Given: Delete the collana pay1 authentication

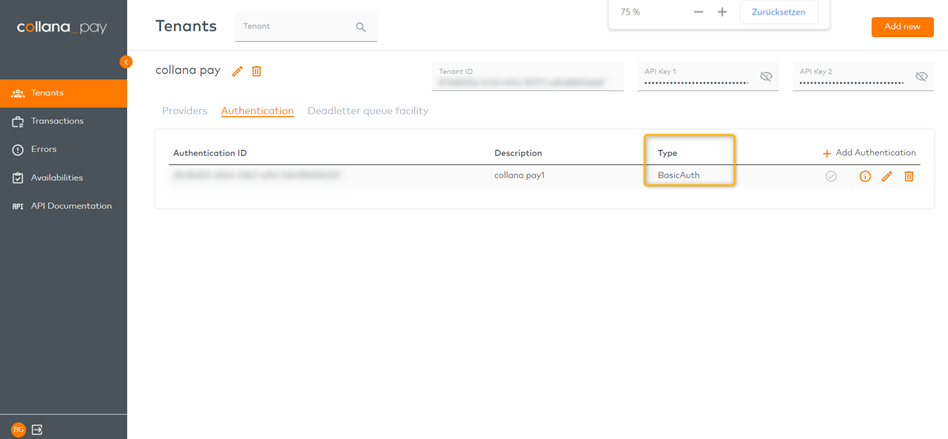Looking at the screenshot, I should point(909,177).
